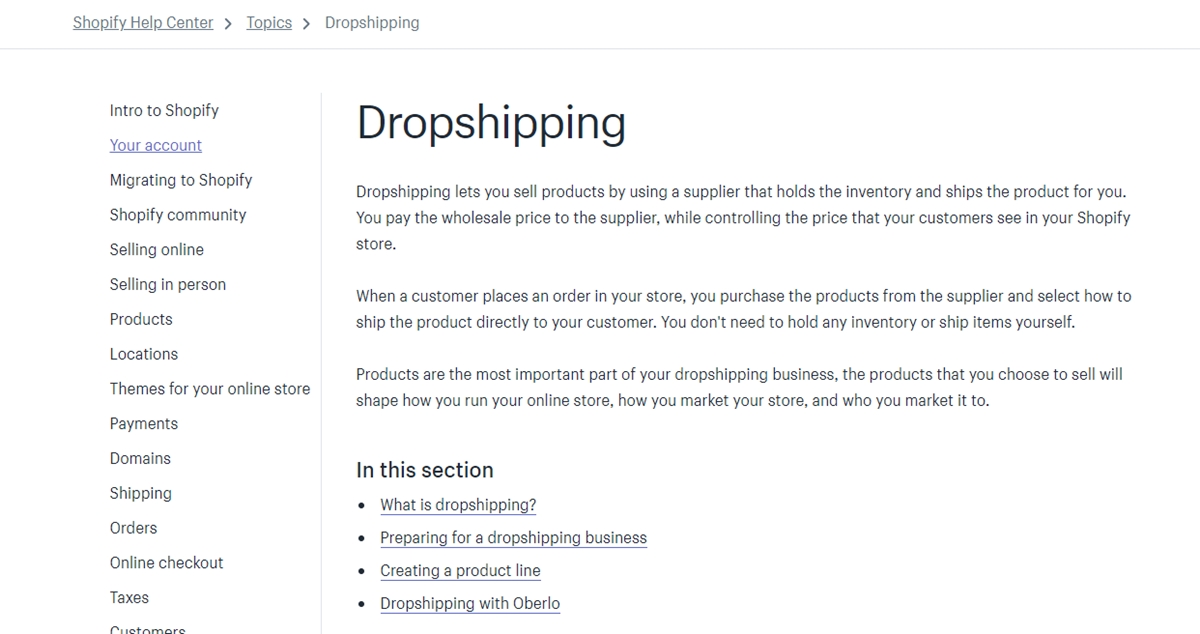The image size is (1200, 634).
Task: Select Selling in person in the sidebar
Action: [x=167, y=285]
